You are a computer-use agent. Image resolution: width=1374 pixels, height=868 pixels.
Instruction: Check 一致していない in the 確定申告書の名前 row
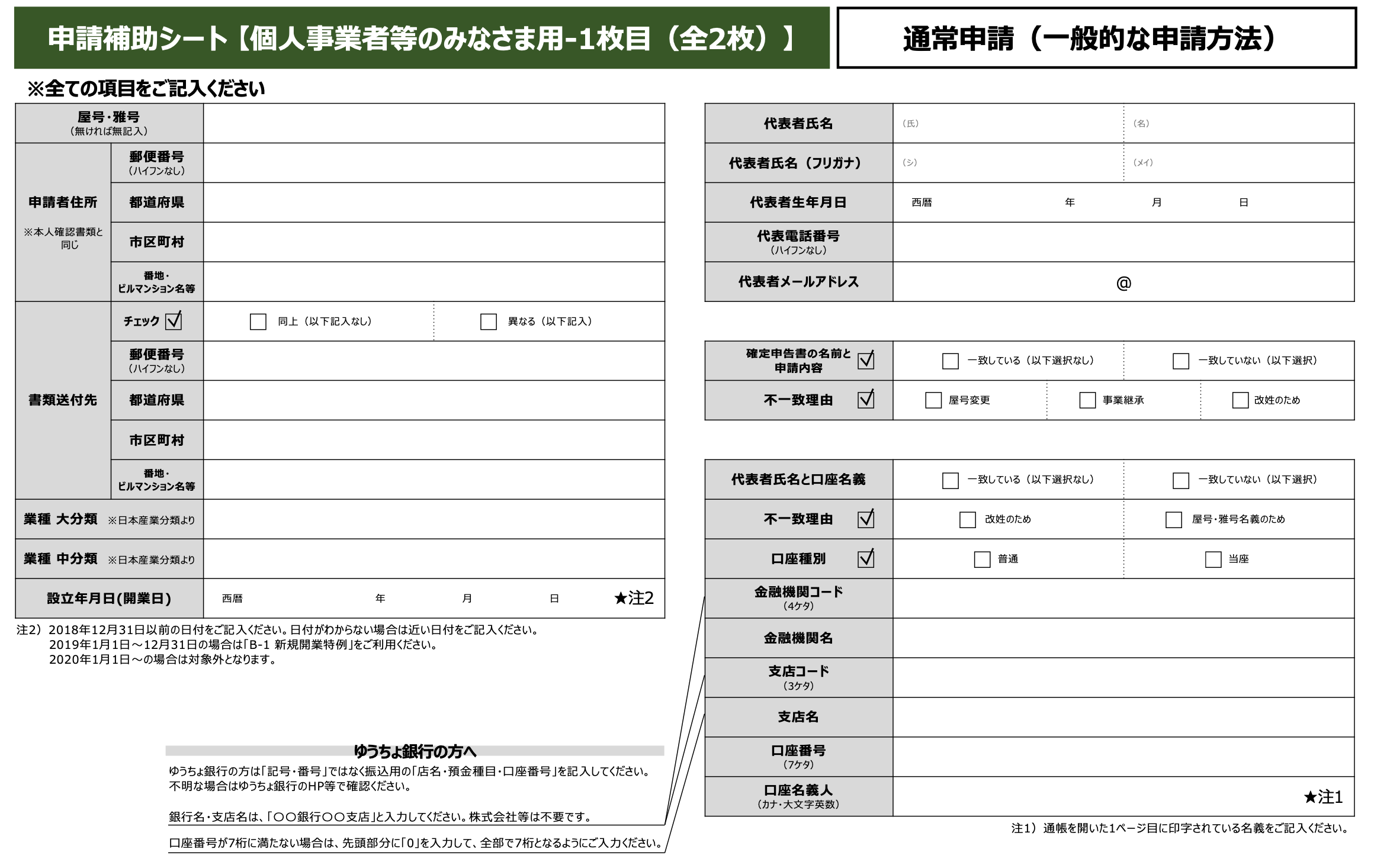click(1181, 361)
